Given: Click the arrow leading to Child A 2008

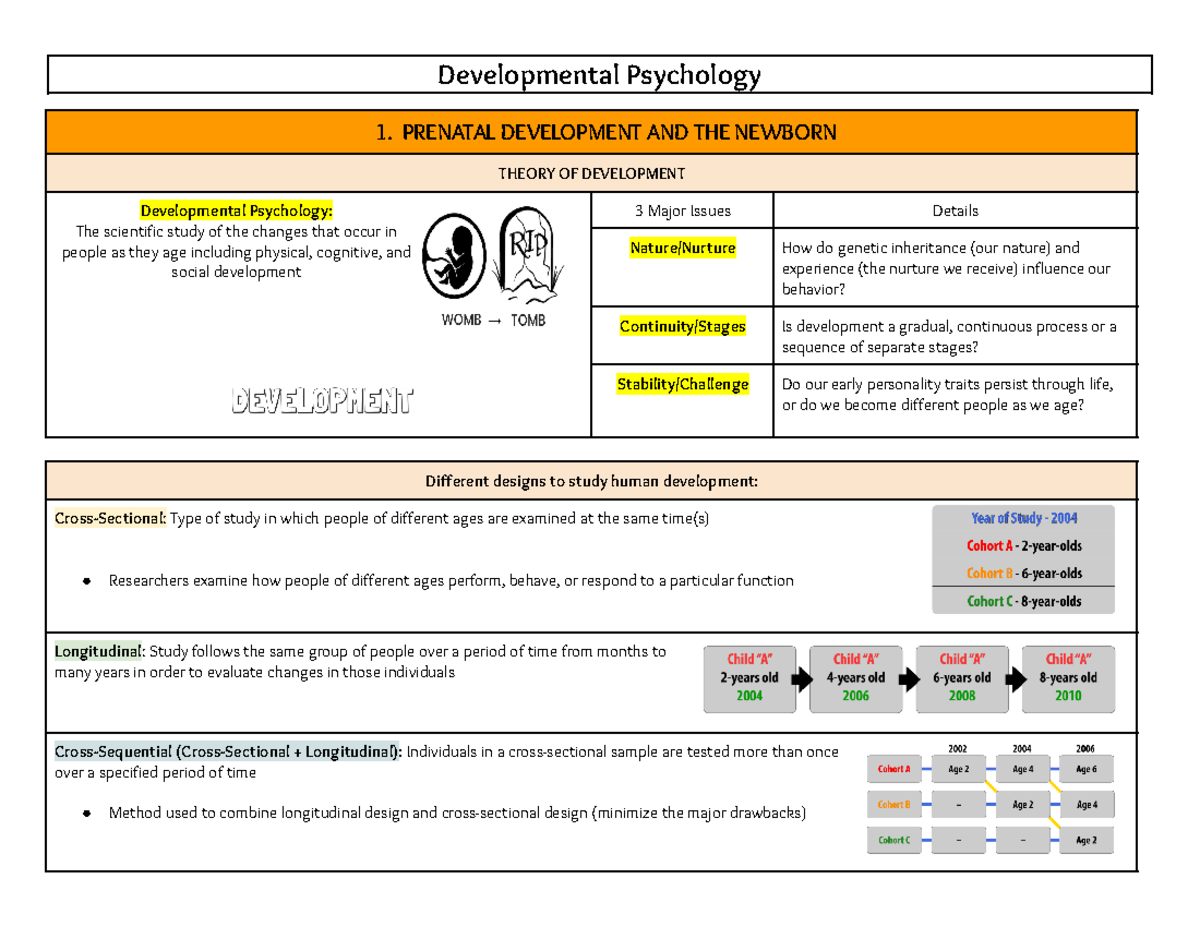Looking at the screenshot, I should (907, 678).
